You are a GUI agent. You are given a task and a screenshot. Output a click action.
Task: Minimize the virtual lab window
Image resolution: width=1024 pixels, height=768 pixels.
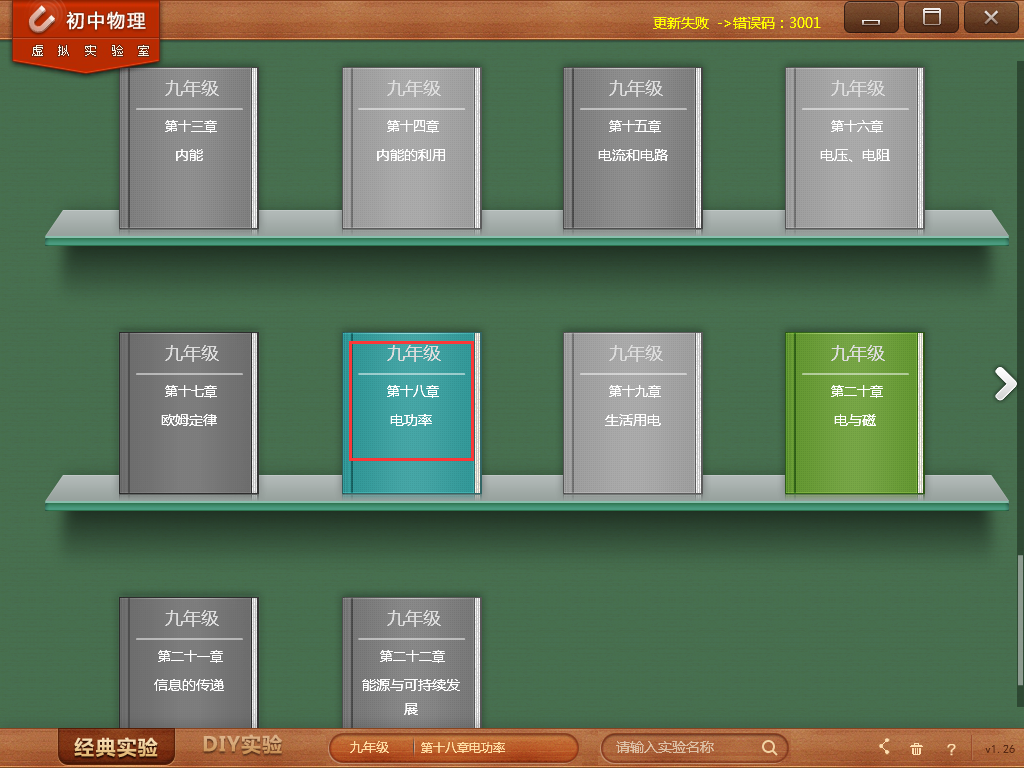[x=871, y=17]
